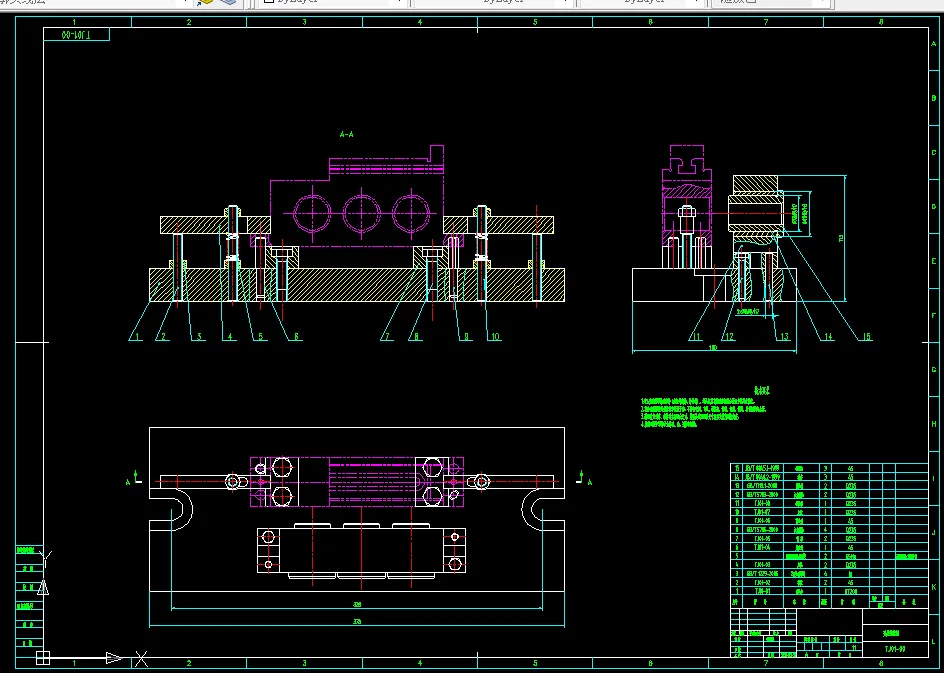Select the mirrored drawing number box at top-left
944x673 pixels.
(x=76, y=35)
